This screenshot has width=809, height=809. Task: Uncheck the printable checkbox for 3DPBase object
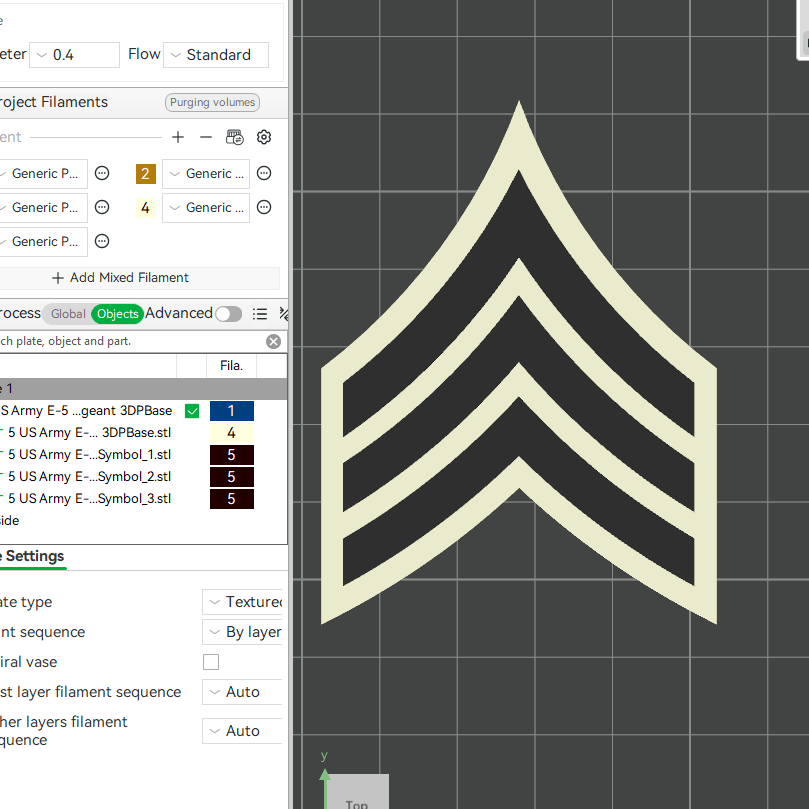(192, 411)
